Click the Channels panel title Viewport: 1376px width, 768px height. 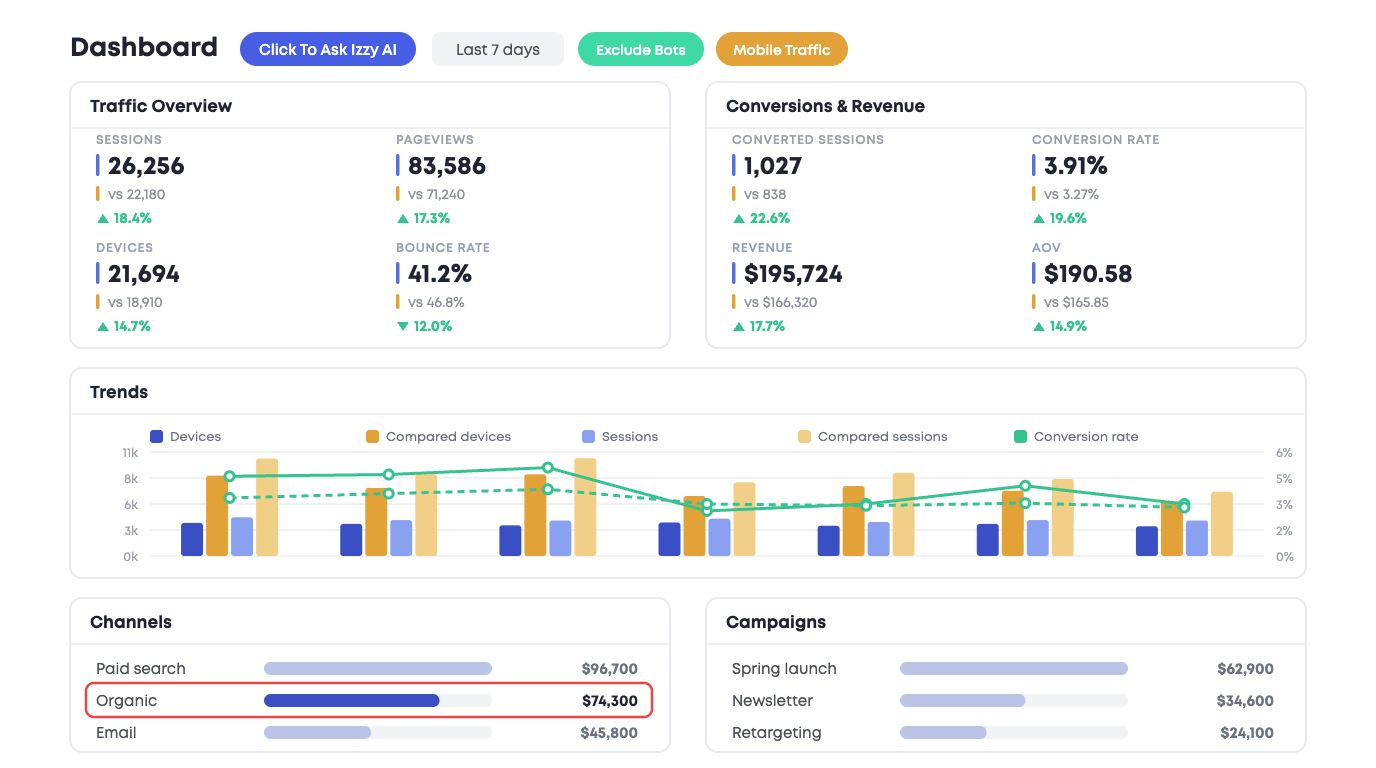[131, 622]
